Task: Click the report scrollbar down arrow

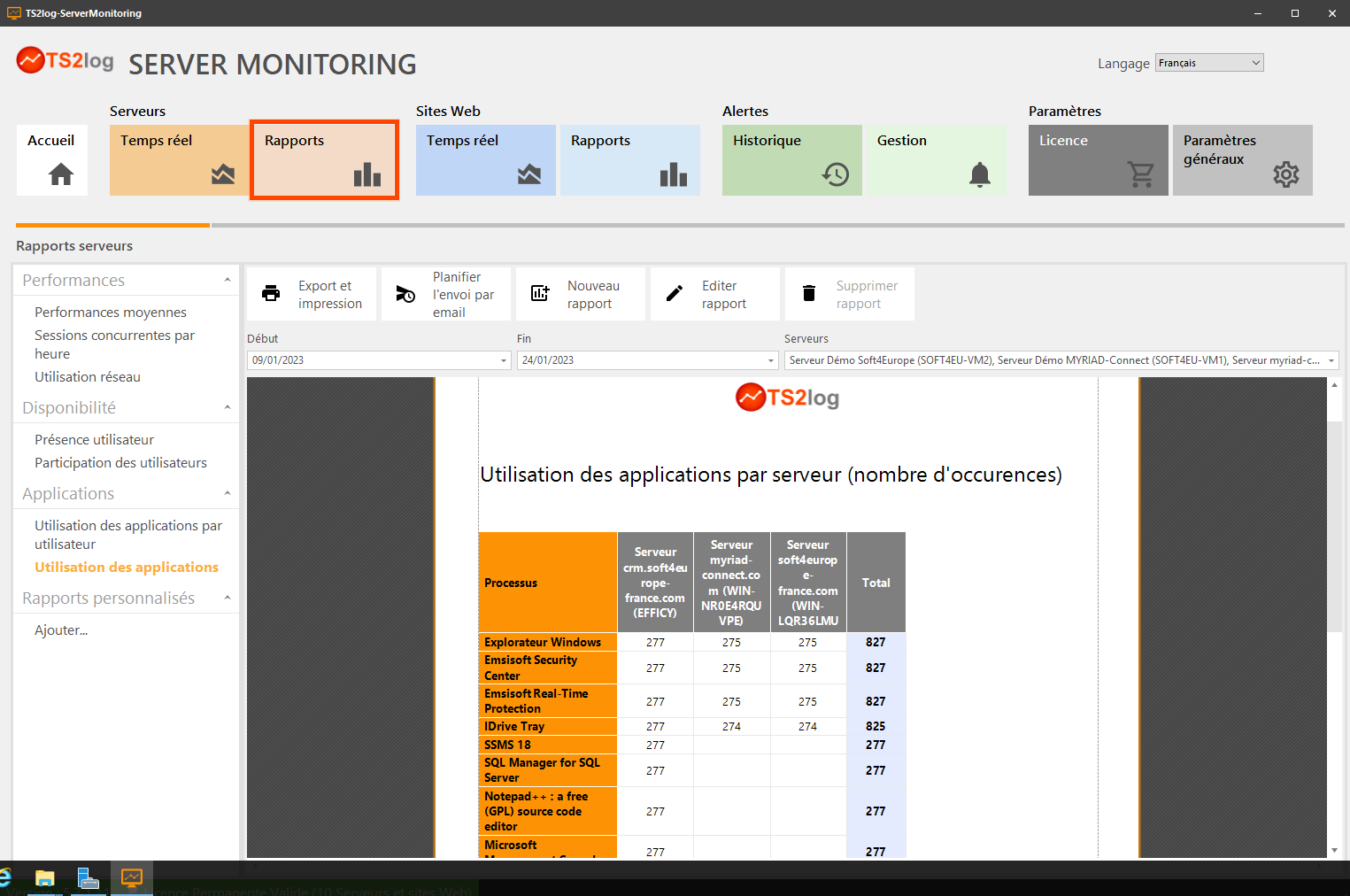Action: tap(1335, 850)
